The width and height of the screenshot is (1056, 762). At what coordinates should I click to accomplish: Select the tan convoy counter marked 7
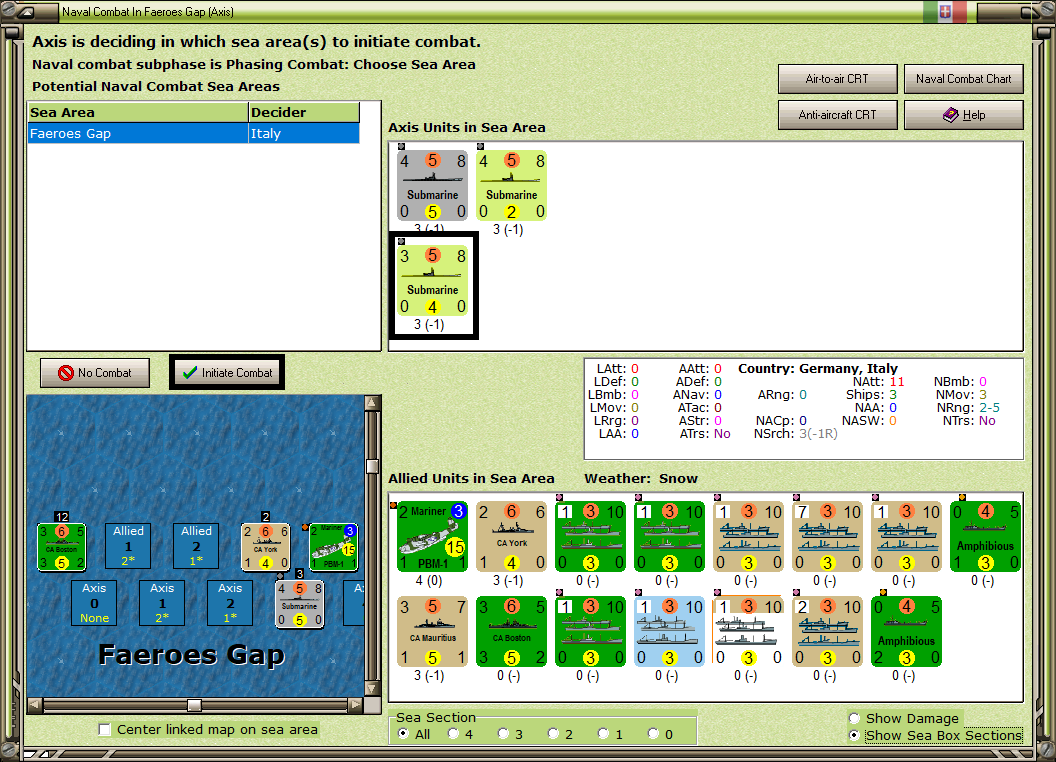pos(828,537)
